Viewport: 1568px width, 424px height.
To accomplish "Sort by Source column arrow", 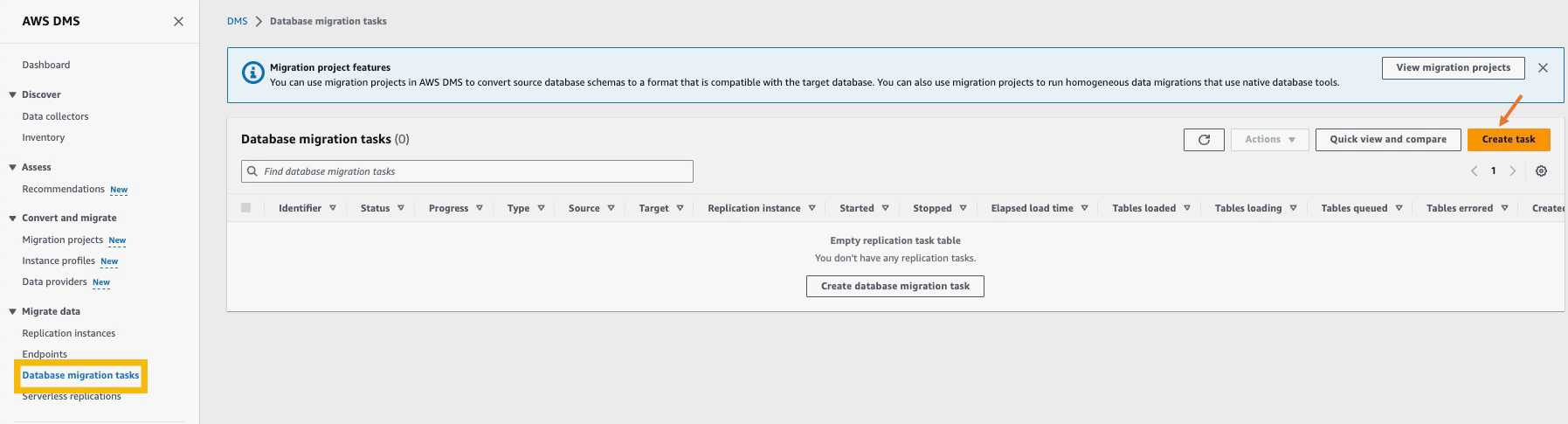I will (611, 208).
